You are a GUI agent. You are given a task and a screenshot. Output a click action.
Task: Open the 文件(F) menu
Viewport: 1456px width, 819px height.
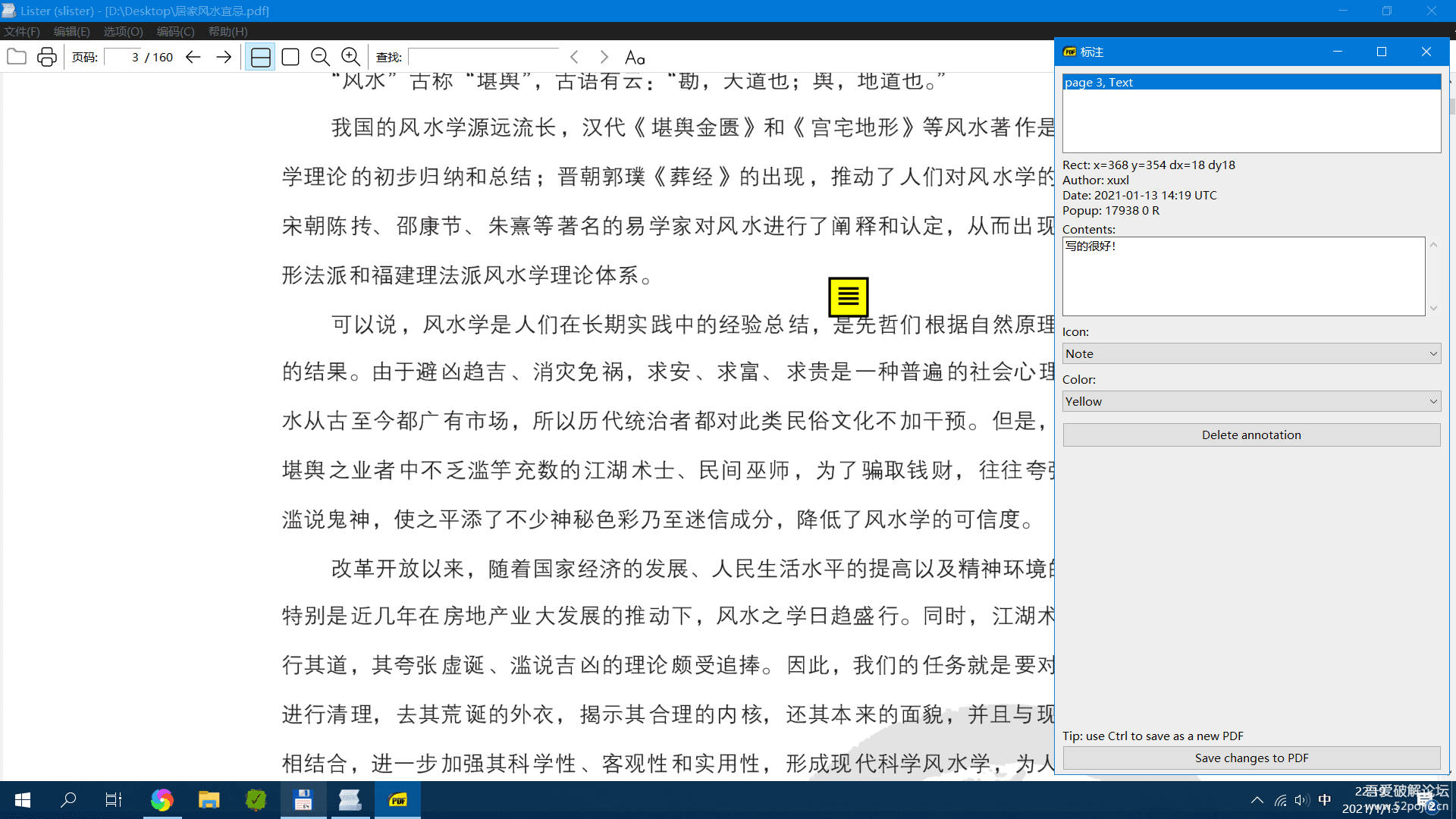pyautogui.click(x=21, y=31)
